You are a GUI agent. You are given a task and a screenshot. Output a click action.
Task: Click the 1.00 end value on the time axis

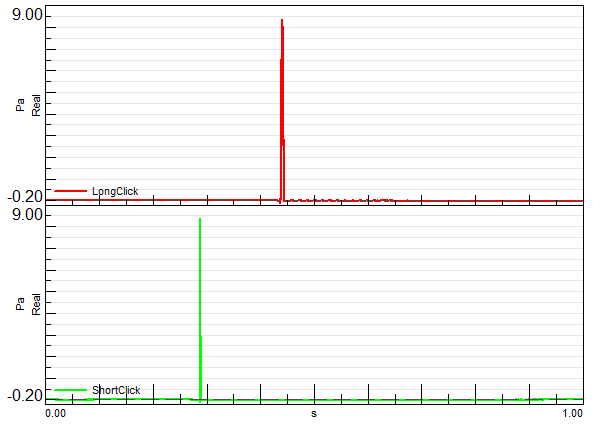572,412
